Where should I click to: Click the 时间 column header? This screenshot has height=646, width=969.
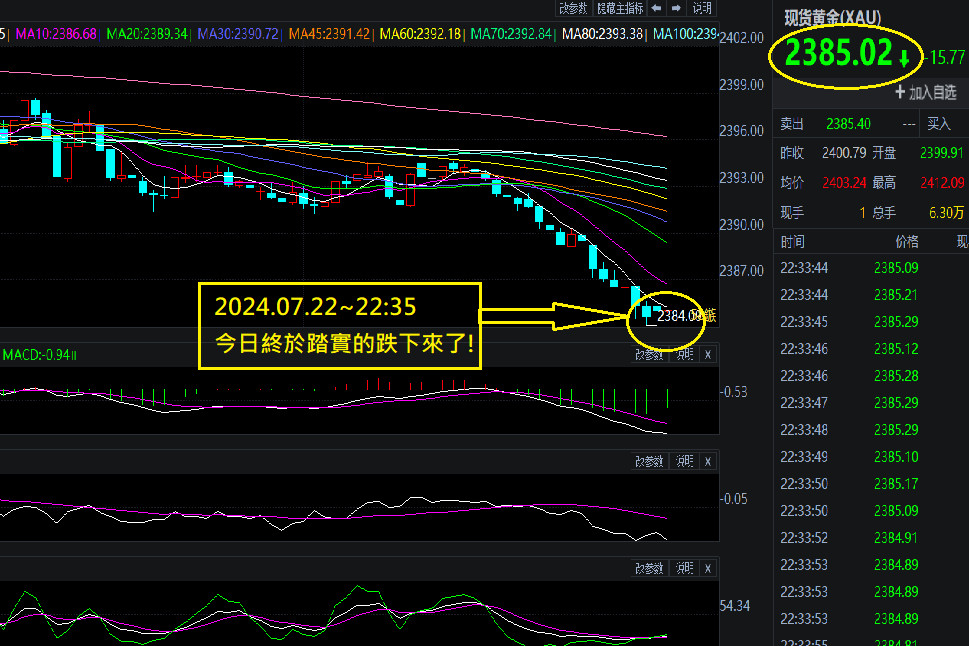pyautogui.click(x=792, y=242)
